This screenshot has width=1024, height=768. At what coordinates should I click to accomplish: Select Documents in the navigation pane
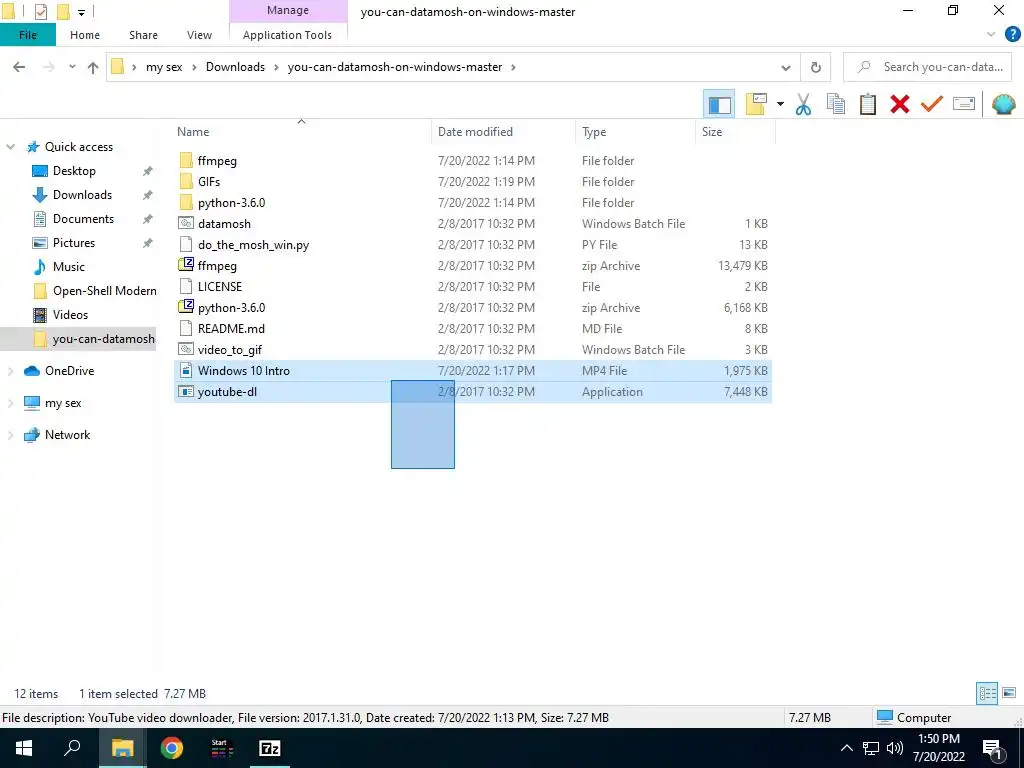(x=83, y=219)
